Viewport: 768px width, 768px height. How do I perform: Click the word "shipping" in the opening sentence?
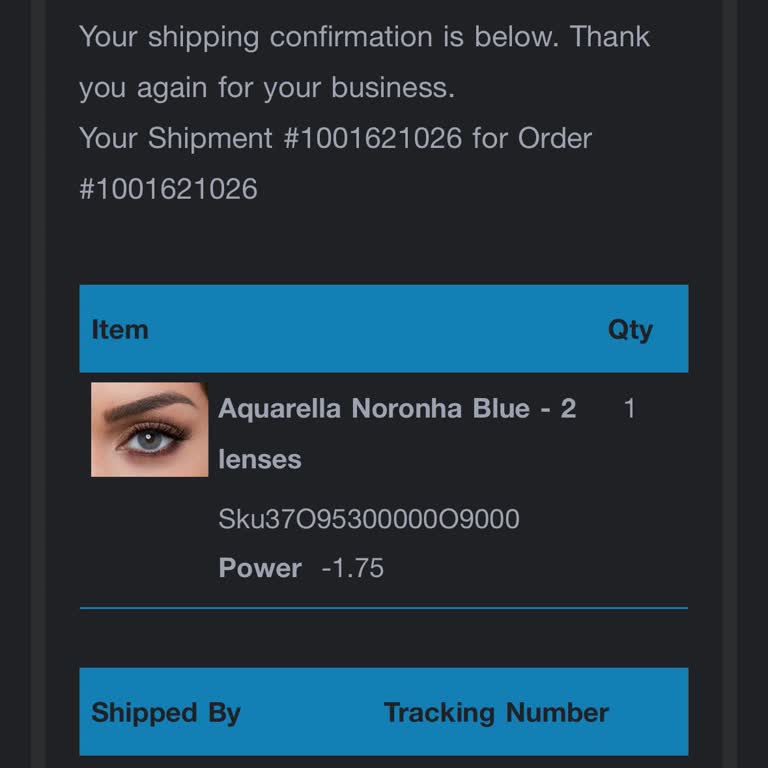point(203,37)
